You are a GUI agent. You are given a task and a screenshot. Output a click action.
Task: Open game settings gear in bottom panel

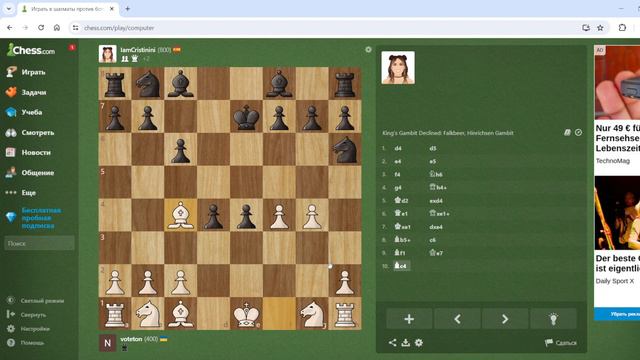[x=419, y=343]
